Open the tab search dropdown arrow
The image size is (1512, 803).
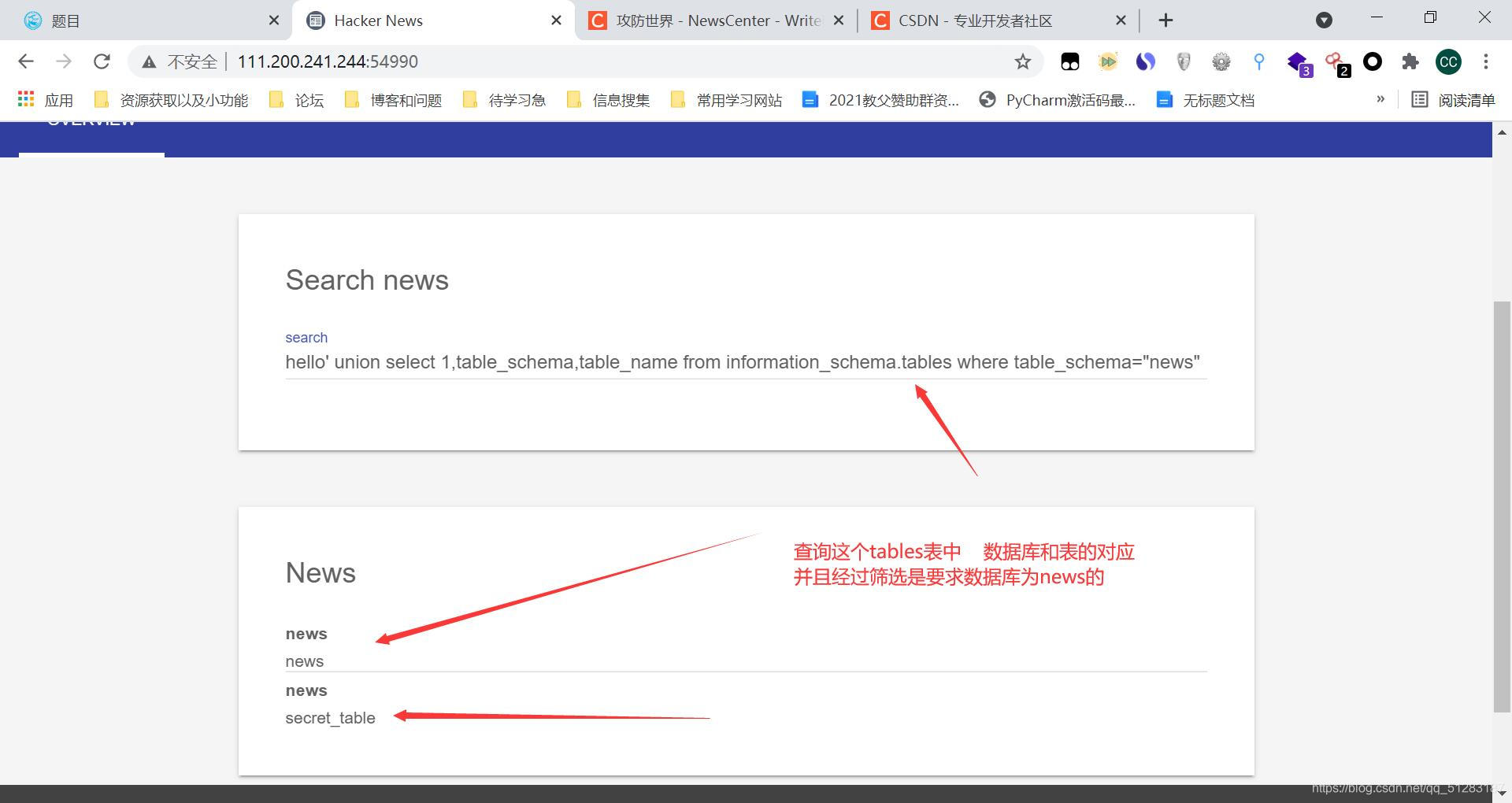click(x=1324, y=20)
